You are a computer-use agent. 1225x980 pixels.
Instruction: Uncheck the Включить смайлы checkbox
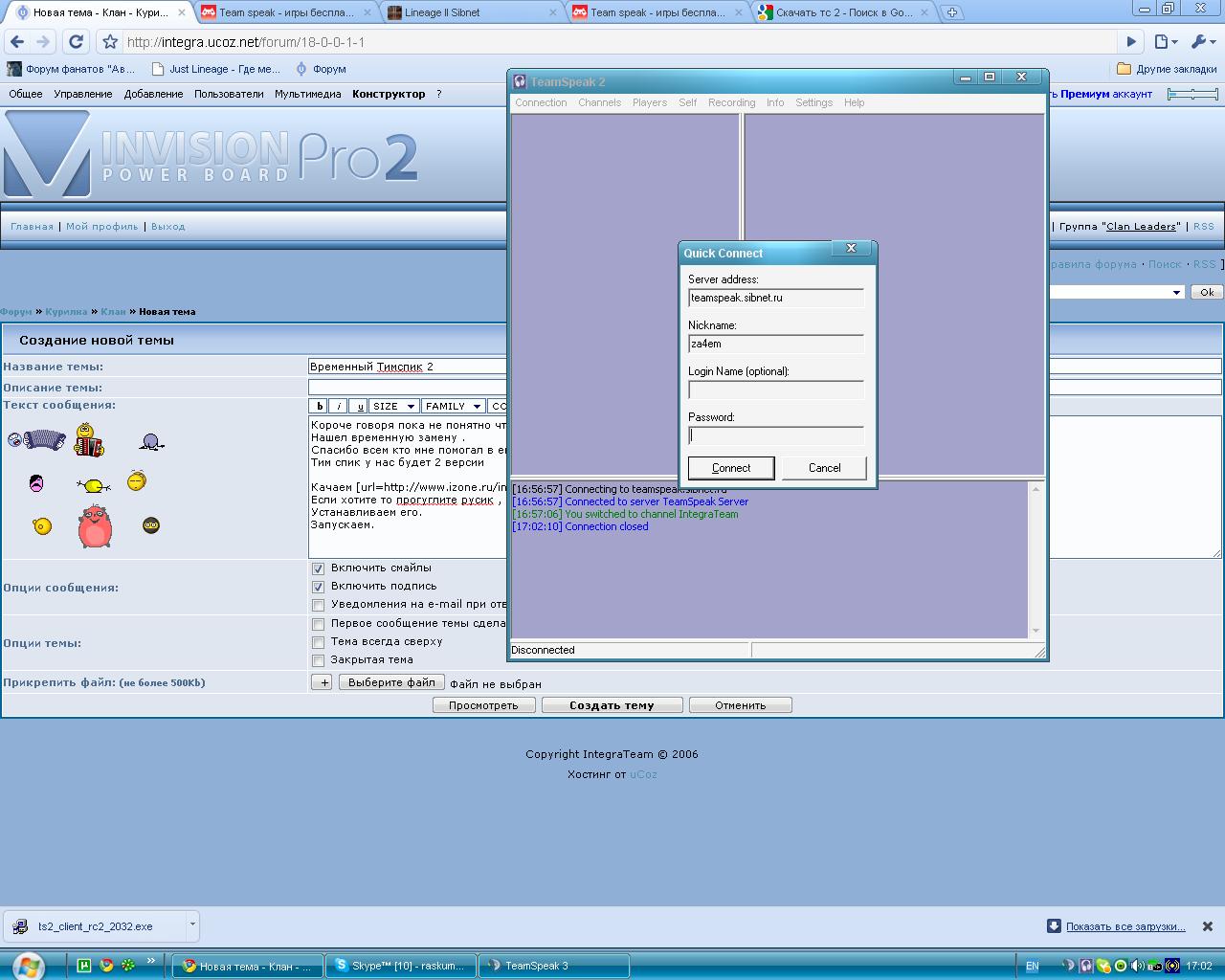coord(319,568)
